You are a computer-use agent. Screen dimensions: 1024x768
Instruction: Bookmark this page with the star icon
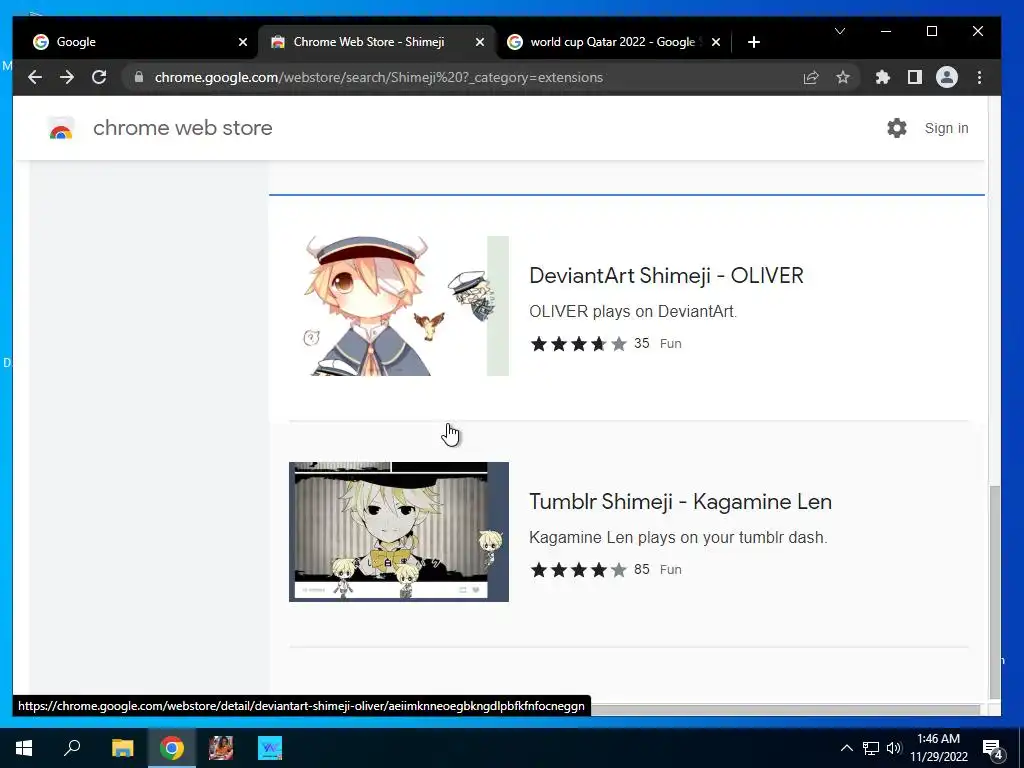843,77
